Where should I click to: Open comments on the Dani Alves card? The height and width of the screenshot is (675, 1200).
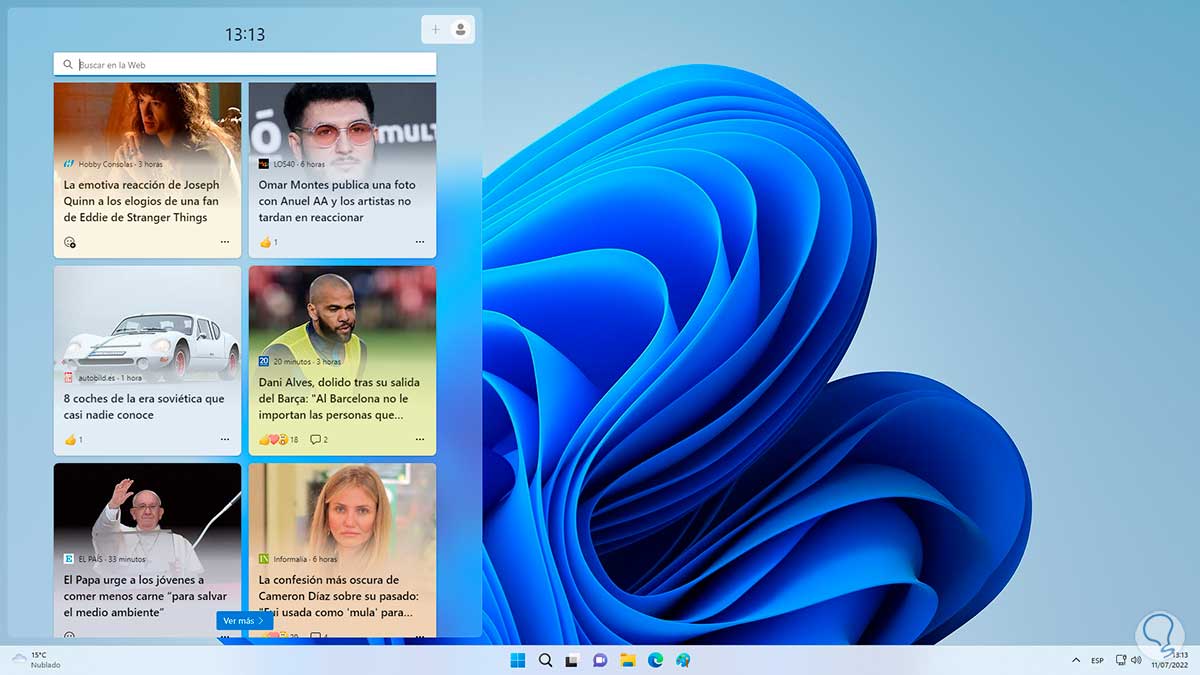pyautogui.click(x=319, y=439)
